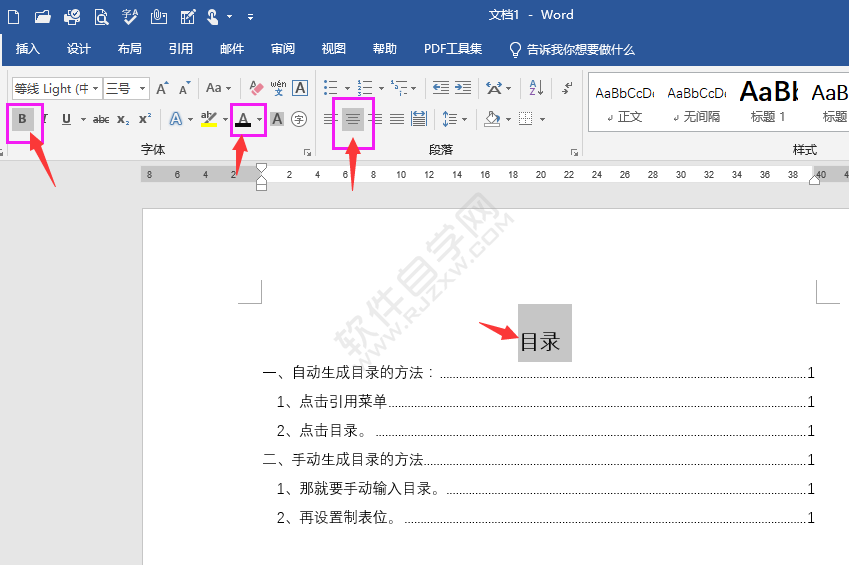Open highlight color dropdown arrow
Image resolution: width=849 pixels, height=565 pixels.
tap(225, 119)
